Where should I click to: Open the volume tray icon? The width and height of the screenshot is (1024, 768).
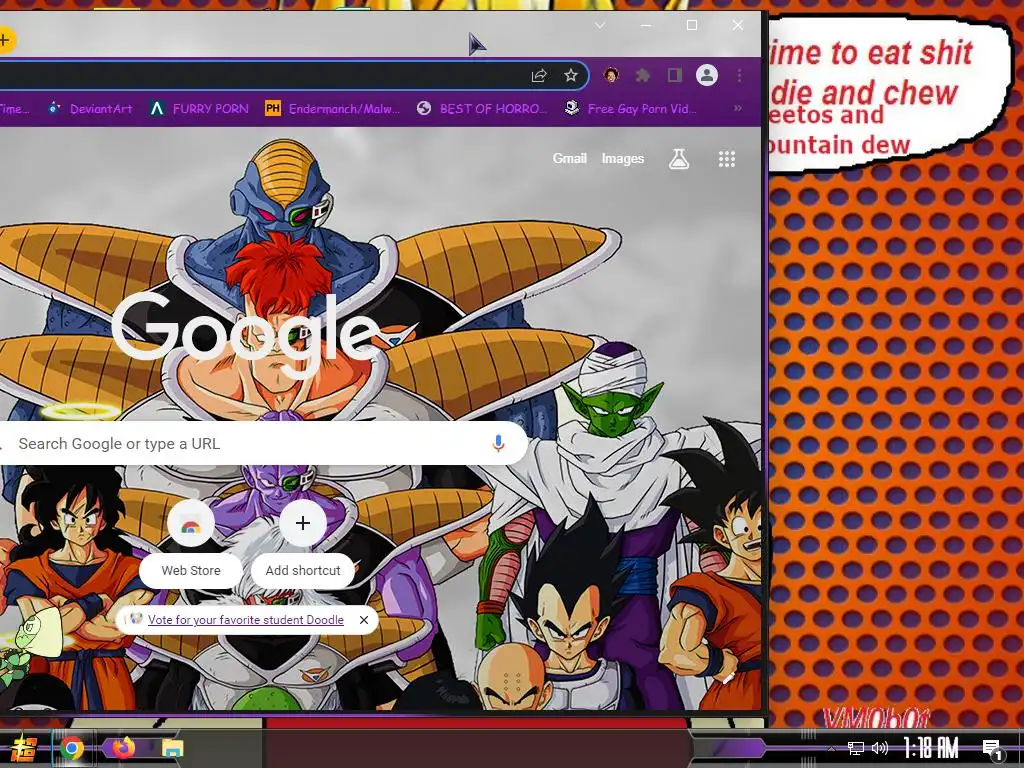880,748
